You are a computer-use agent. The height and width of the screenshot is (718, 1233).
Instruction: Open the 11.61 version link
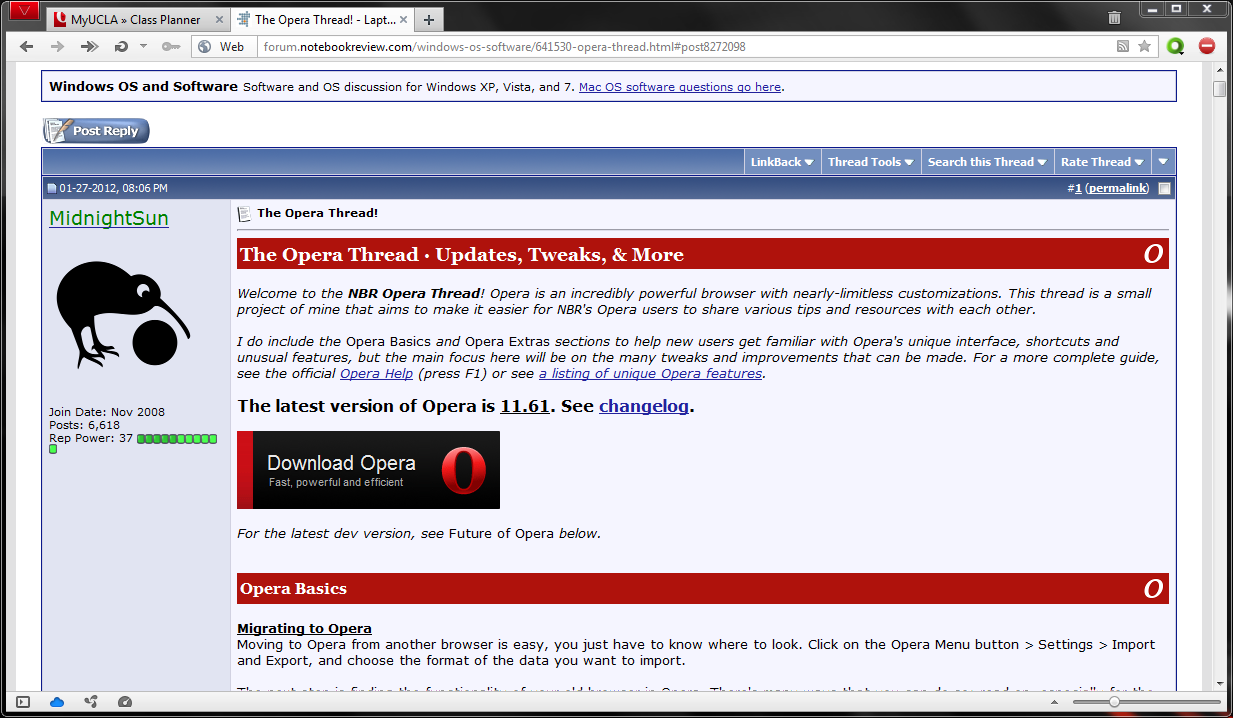click(525, 406)
